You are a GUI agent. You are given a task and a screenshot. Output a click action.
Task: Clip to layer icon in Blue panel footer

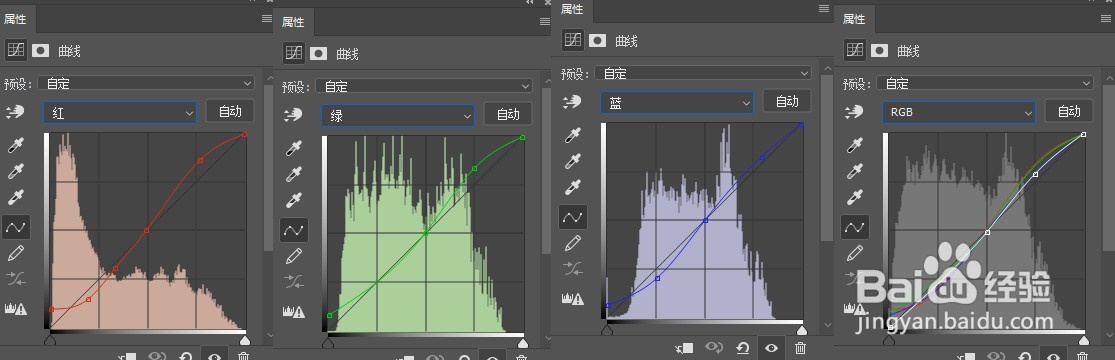pos(685,348)
